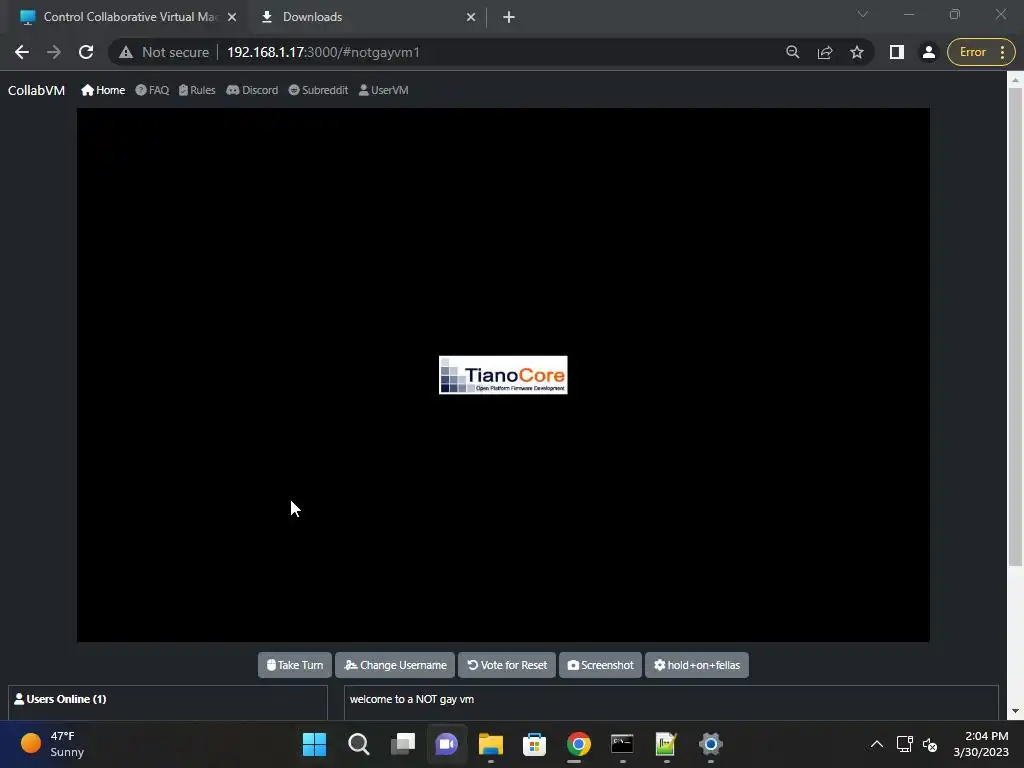Select the Control Collaborative Virtual Machine tab
Image resolution: width=1024 pixels, height=768 pixels.
click(127, 17)
